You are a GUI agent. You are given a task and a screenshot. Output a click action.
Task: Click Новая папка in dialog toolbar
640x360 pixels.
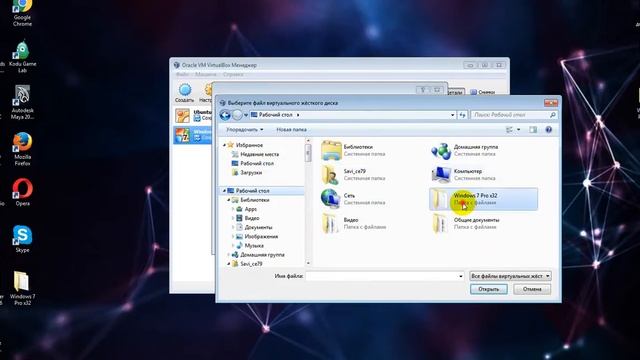[291, 129]
